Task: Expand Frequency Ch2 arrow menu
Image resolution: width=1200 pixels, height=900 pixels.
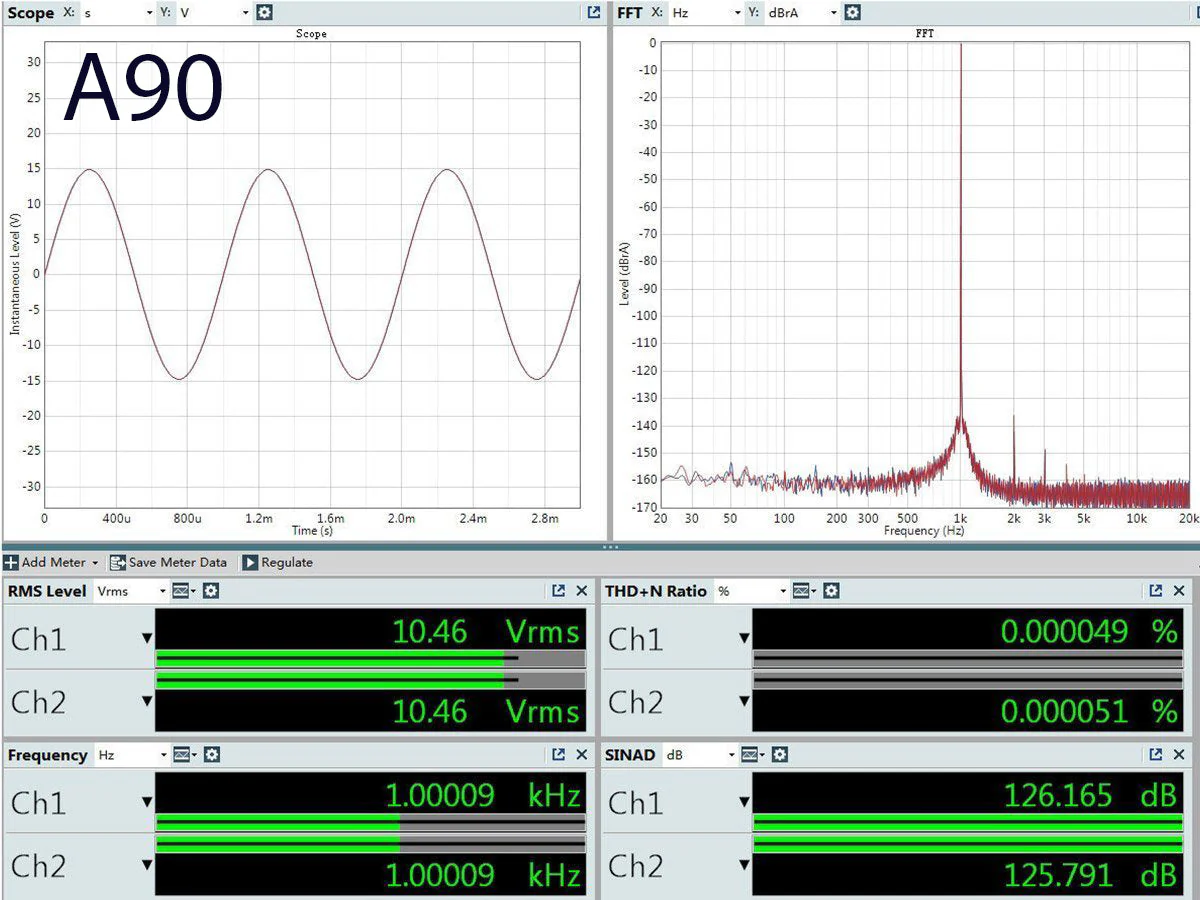Action: tap(147, 865)
